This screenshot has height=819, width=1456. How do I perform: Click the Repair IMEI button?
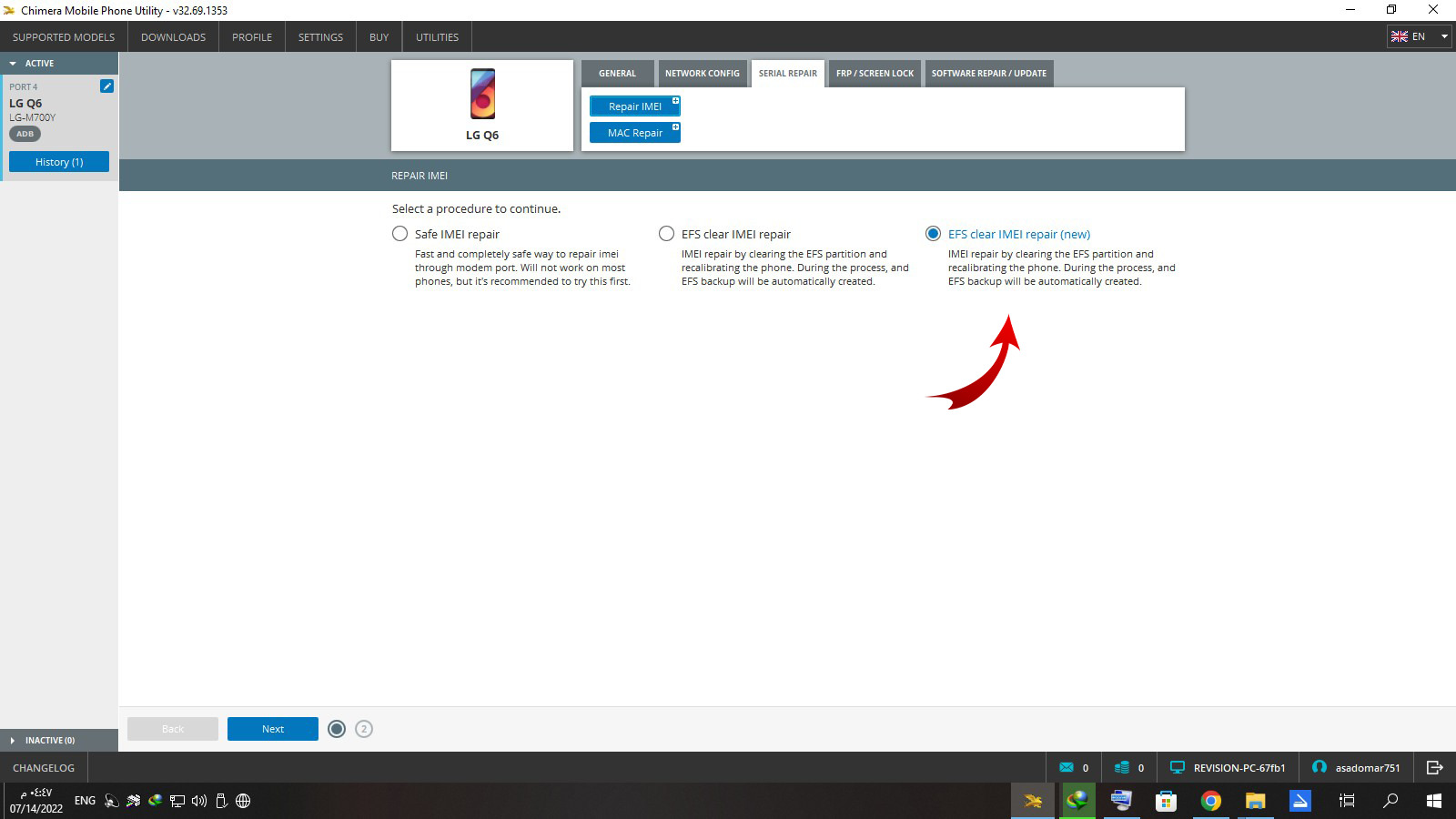(635, 106)
